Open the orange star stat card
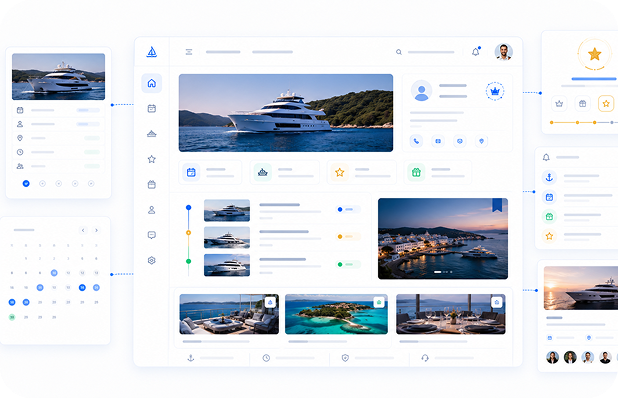 coord(361,172)
